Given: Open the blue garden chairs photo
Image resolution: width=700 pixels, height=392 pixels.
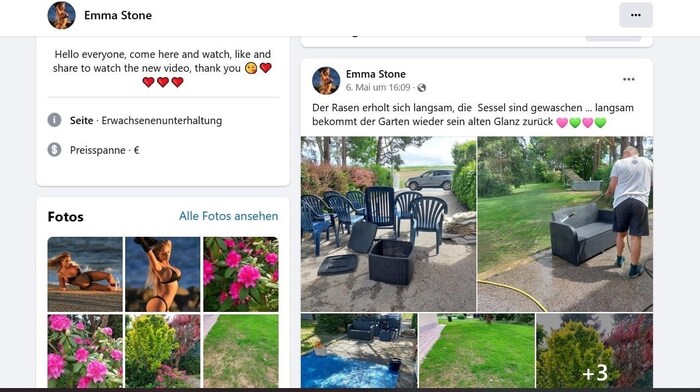Looking at the screenshot, I should tap(388, 224).
